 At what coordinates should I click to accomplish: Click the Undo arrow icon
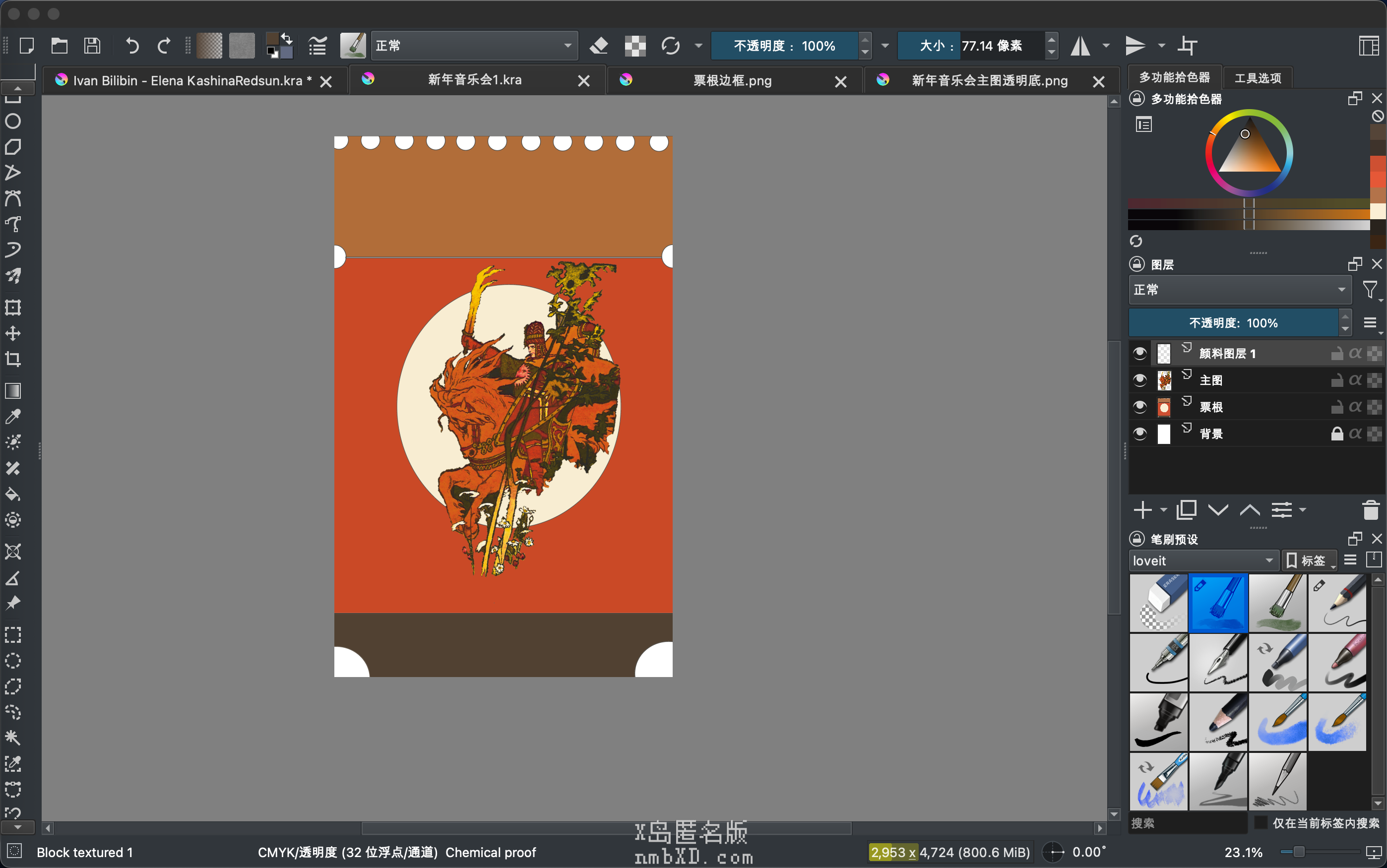pos(132,45)
